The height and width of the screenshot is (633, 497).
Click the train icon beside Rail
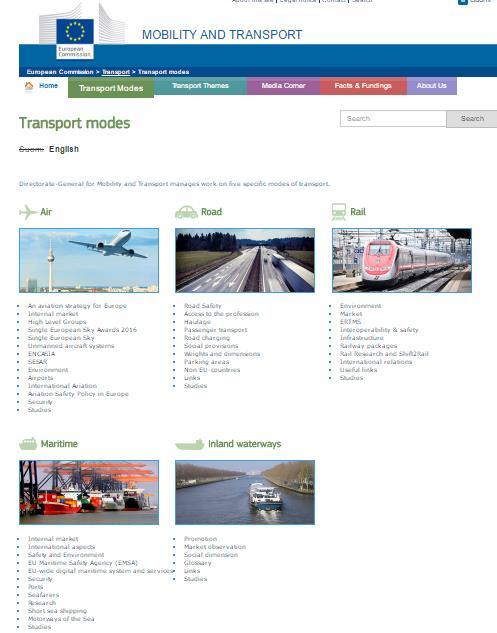pos(339,212)
